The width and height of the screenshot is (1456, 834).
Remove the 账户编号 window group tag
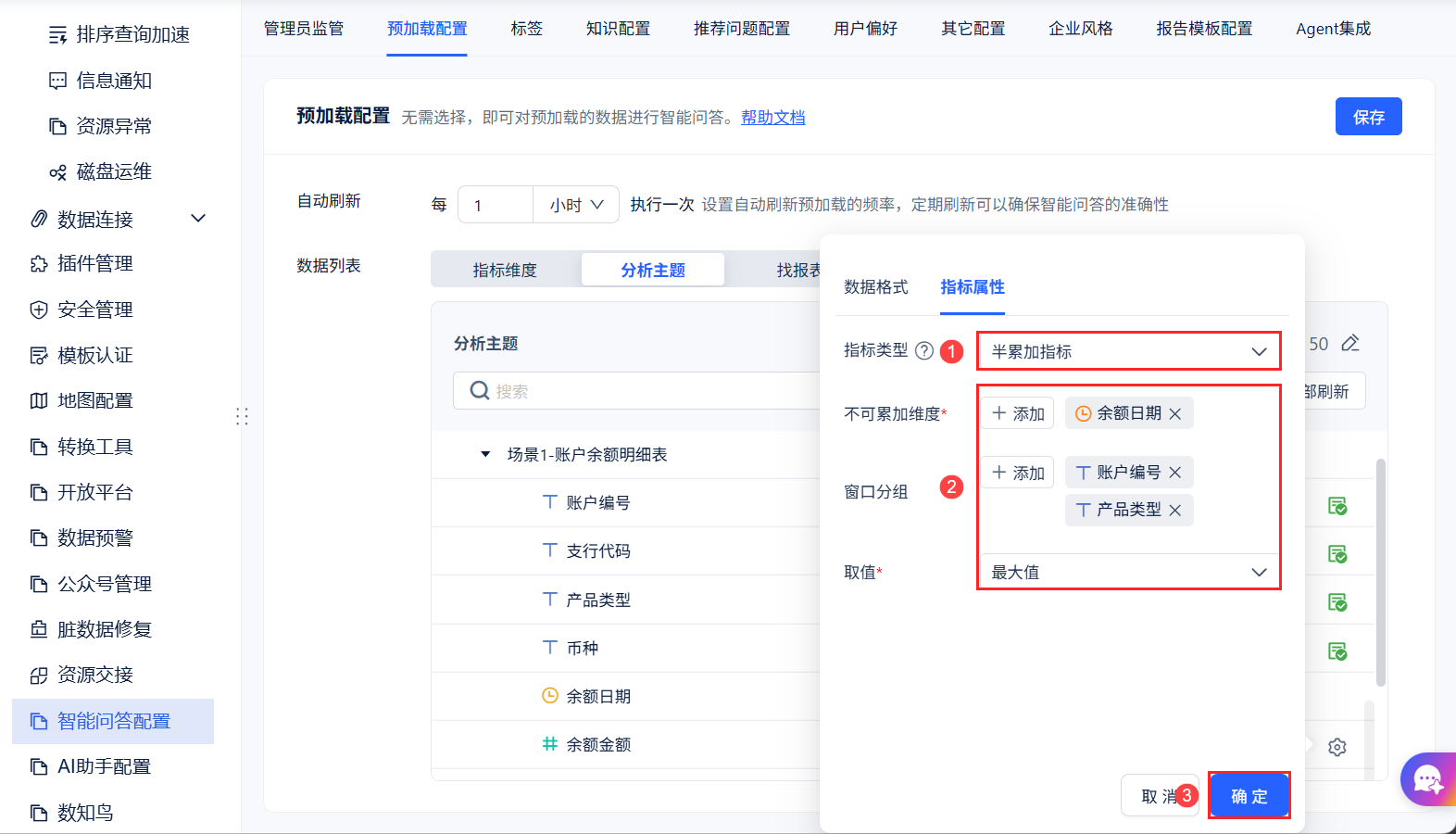point(1175,473)
